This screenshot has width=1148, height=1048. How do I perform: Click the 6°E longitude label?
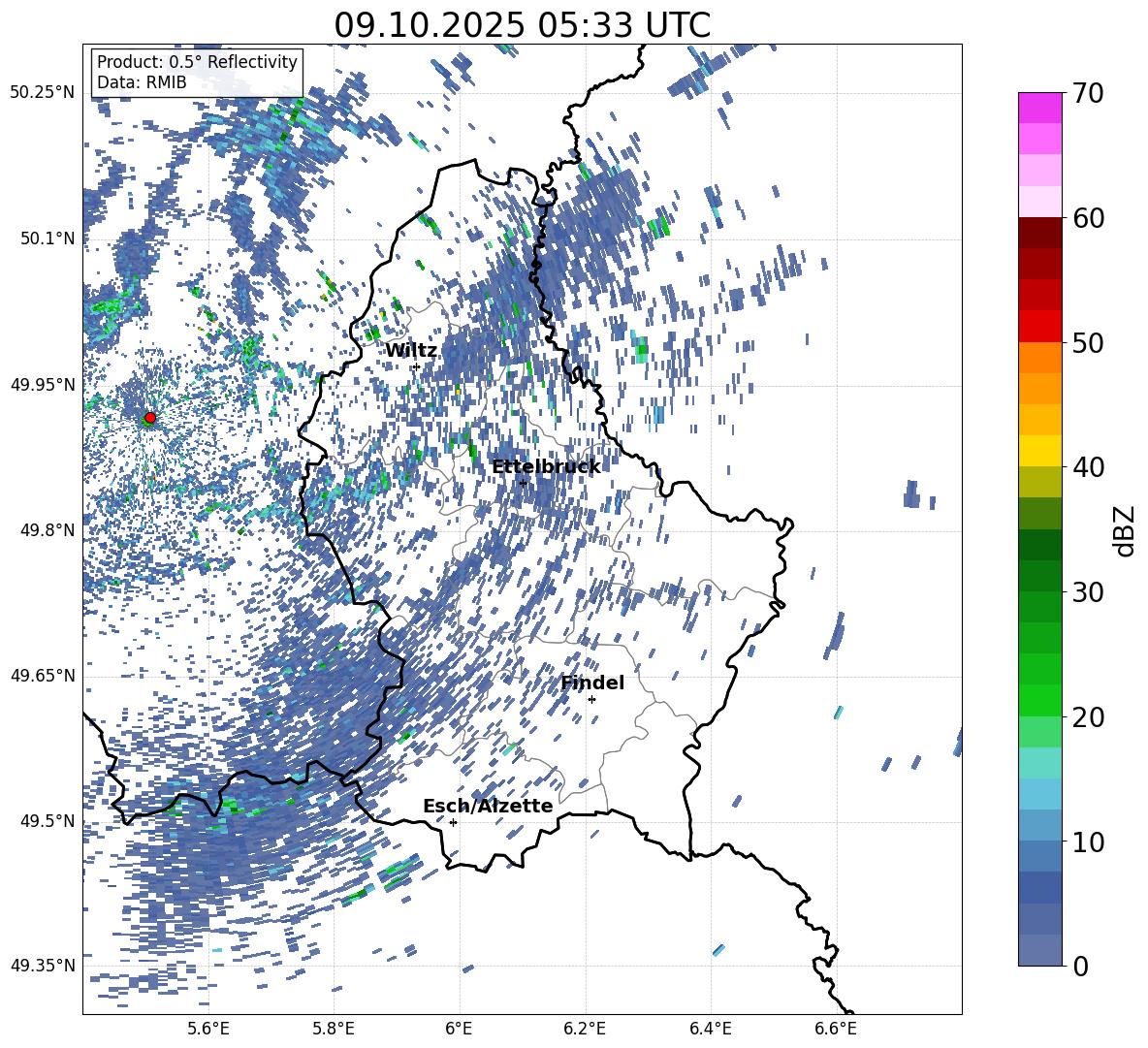click(x=459, y=1029)
